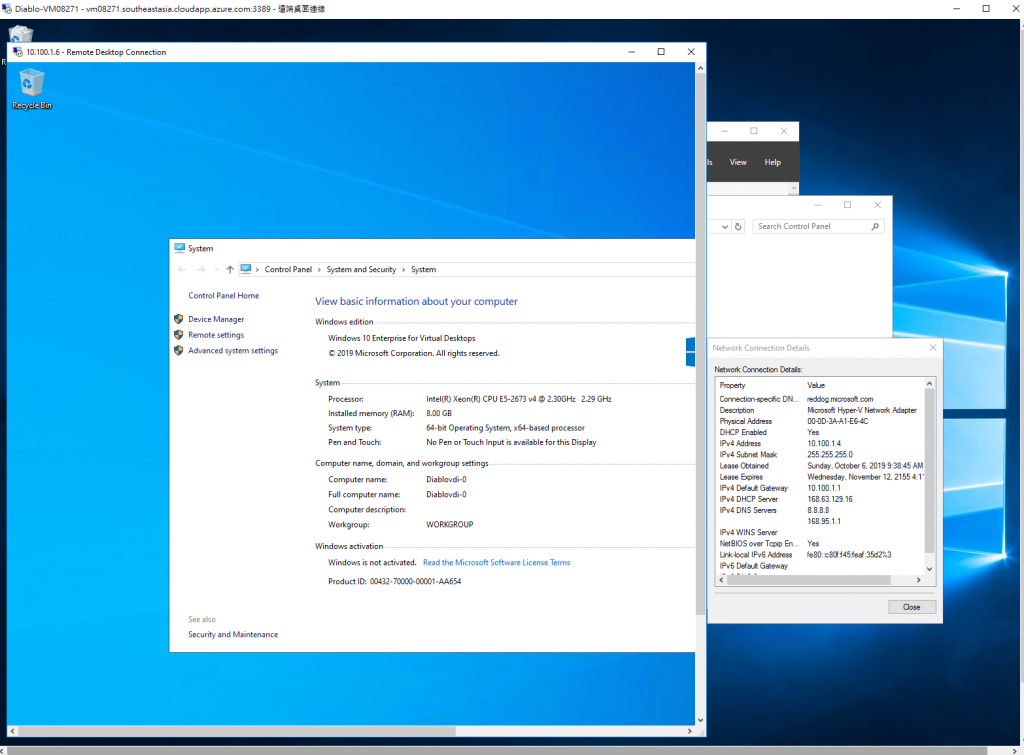Go to Control Panel Home

pos(223,296)
